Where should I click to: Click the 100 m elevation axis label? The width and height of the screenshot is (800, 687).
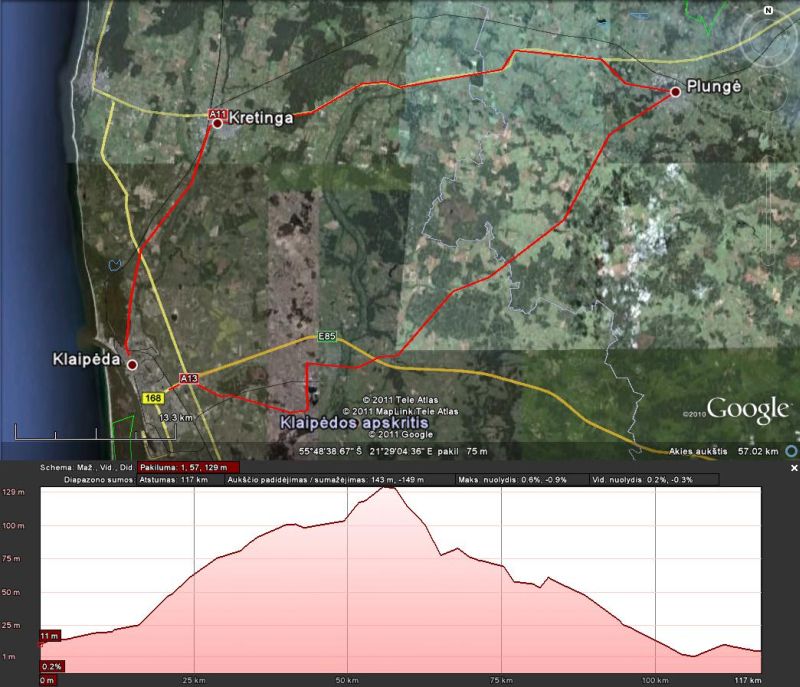[13, 525]
